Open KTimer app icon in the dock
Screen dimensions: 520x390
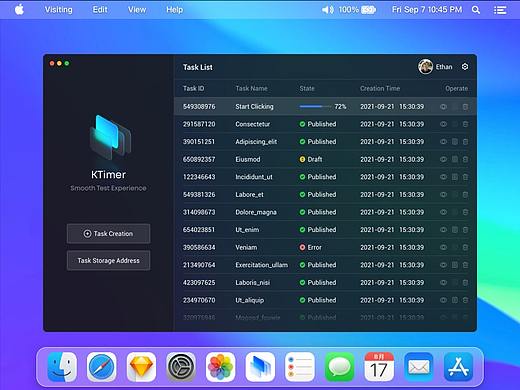pyautogui.click(x=260, y=367)
